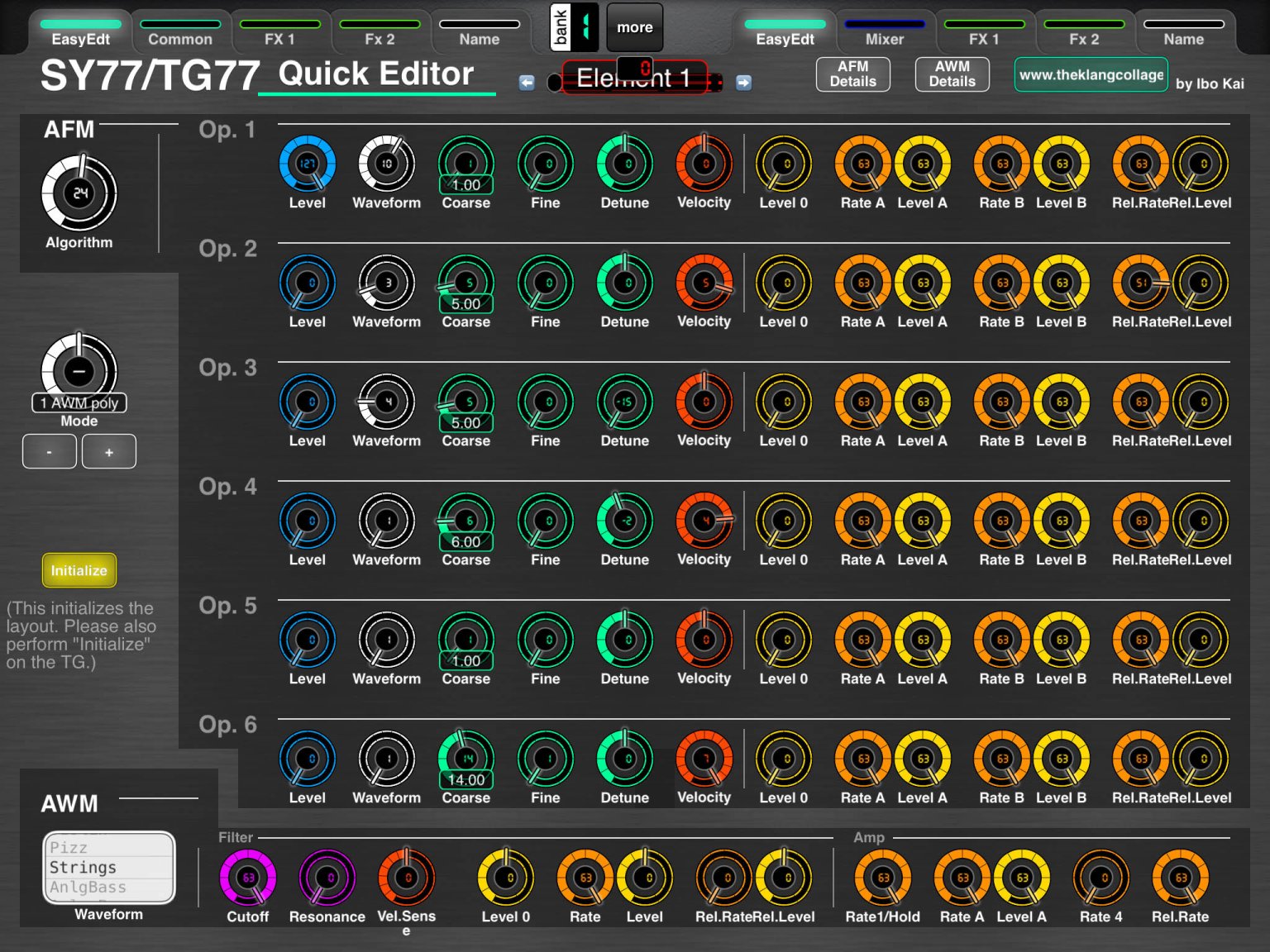The width and height of the screenshot is (1270, 952).
Task: Click the Op. 6 Rel.Level knob
Action: tap(1201, 759)
